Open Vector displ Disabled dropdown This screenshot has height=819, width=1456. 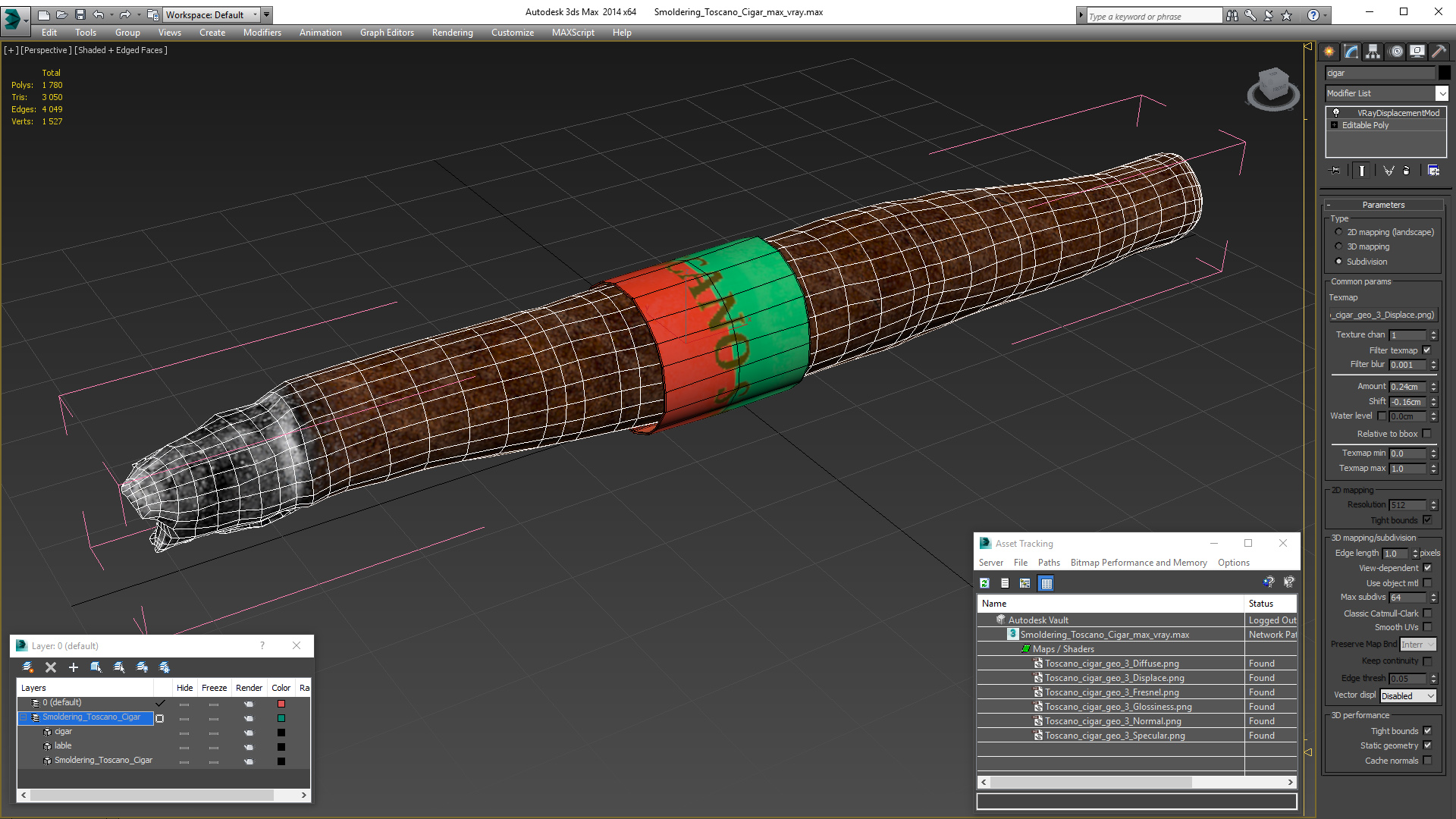[1408, 696]
